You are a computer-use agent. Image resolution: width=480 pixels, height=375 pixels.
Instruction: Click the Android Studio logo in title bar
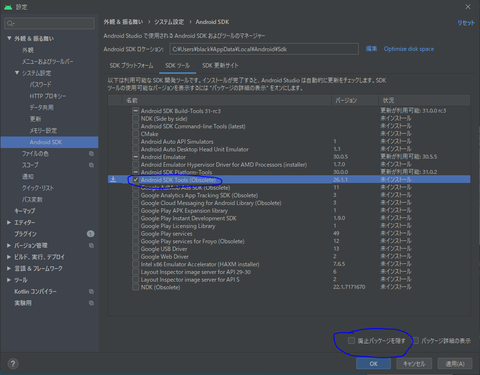pos(8,7)
